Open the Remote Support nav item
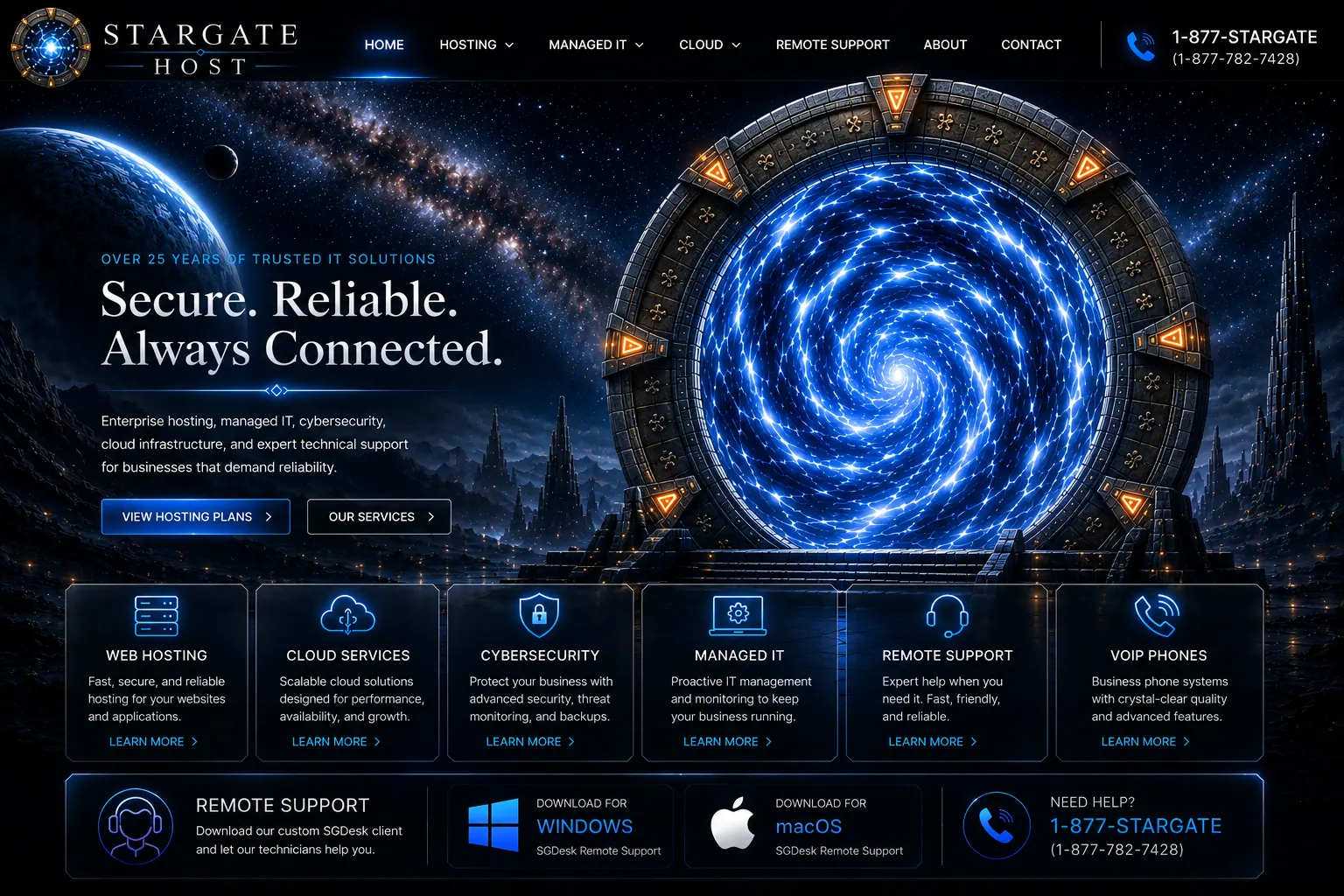Viewport: 1344px width, 896px height. pos(832,45)
